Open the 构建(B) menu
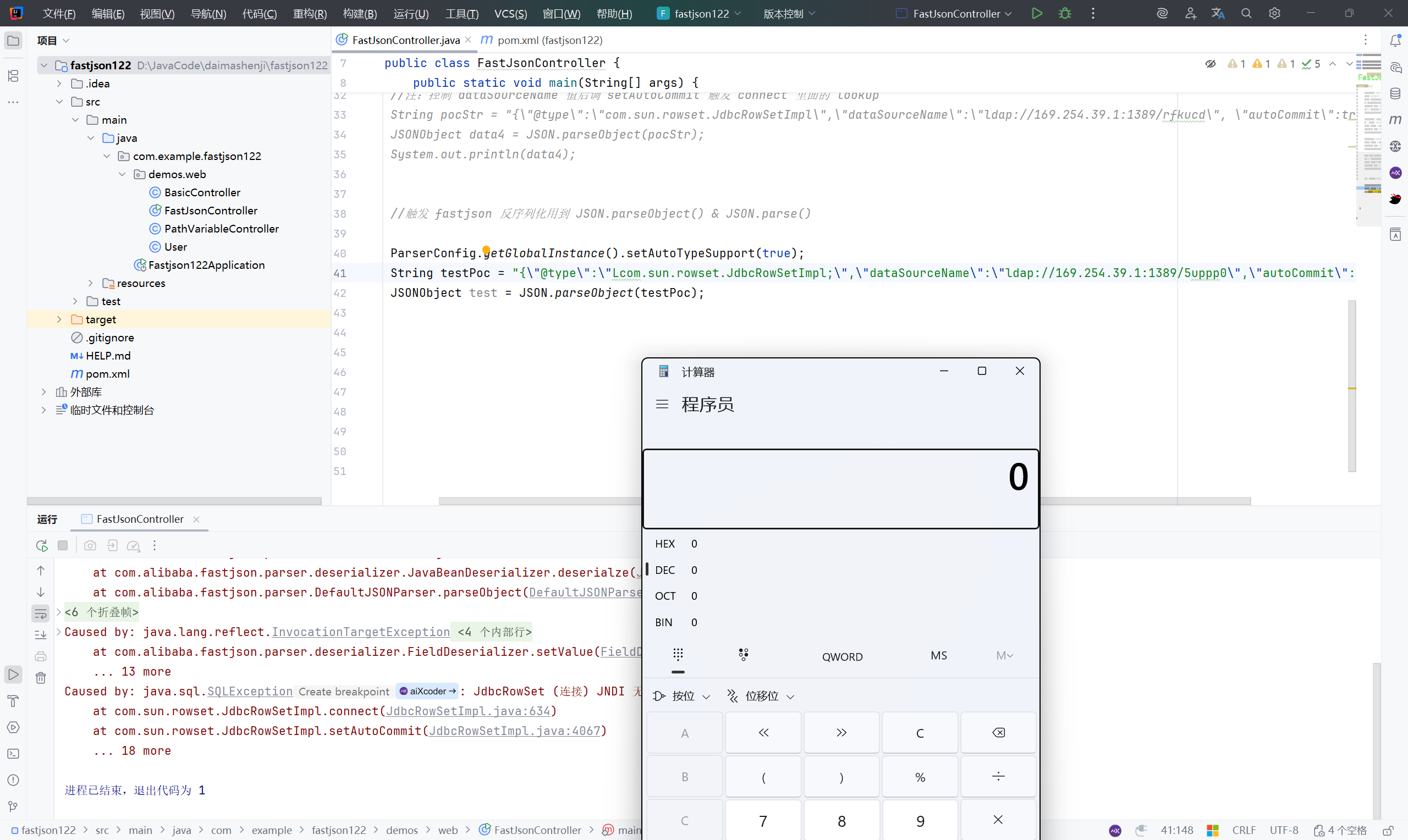This screenshot has width=1408, height=840. pos(360,14)
